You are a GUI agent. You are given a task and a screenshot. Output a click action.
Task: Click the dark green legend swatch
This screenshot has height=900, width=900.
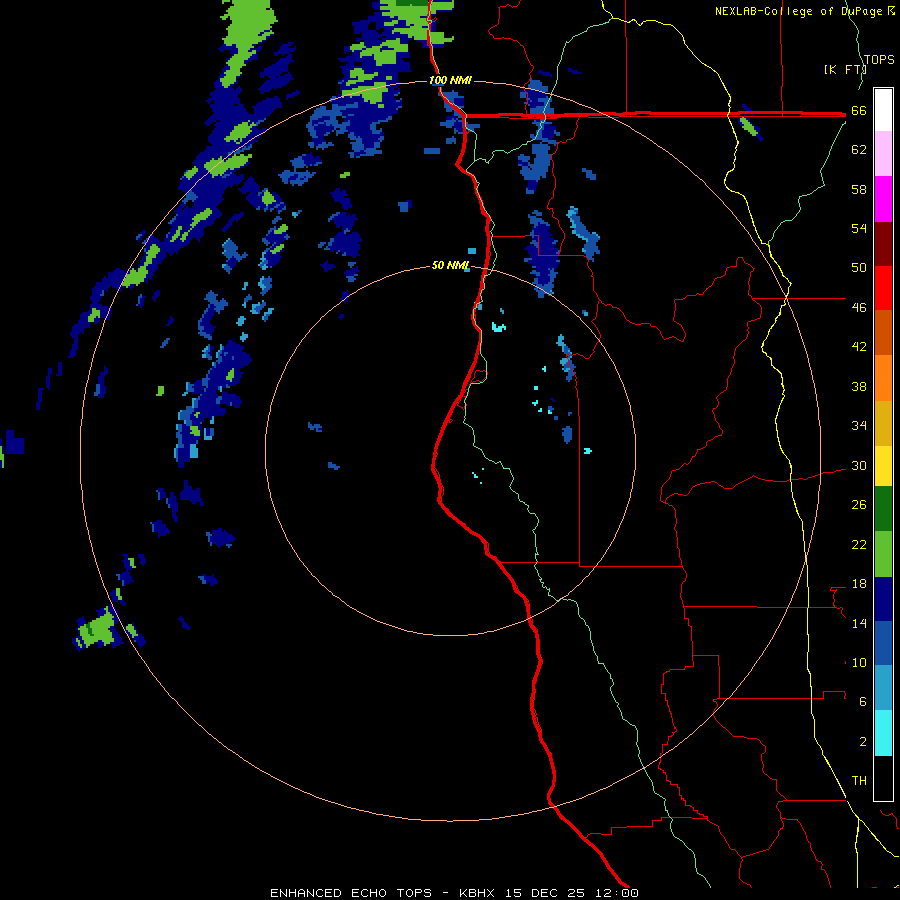tap(883, 509)
